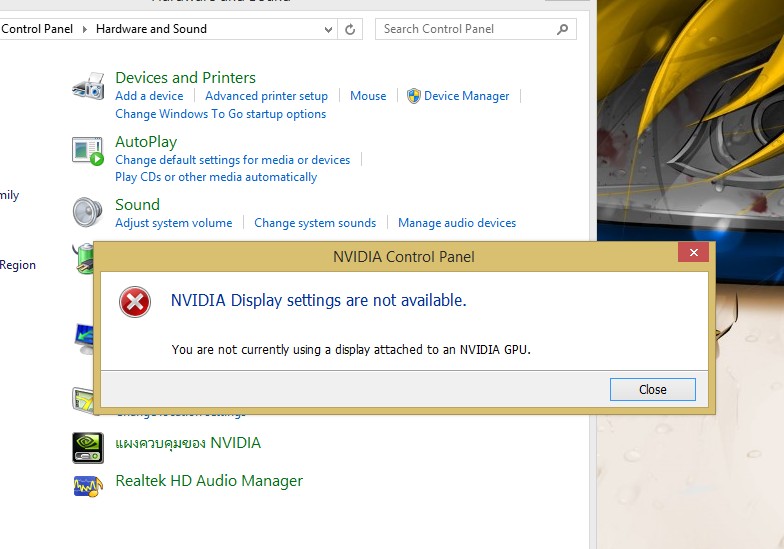Open Change system sounds
Screen dimensions: 784x549
(x=315, y=223)
